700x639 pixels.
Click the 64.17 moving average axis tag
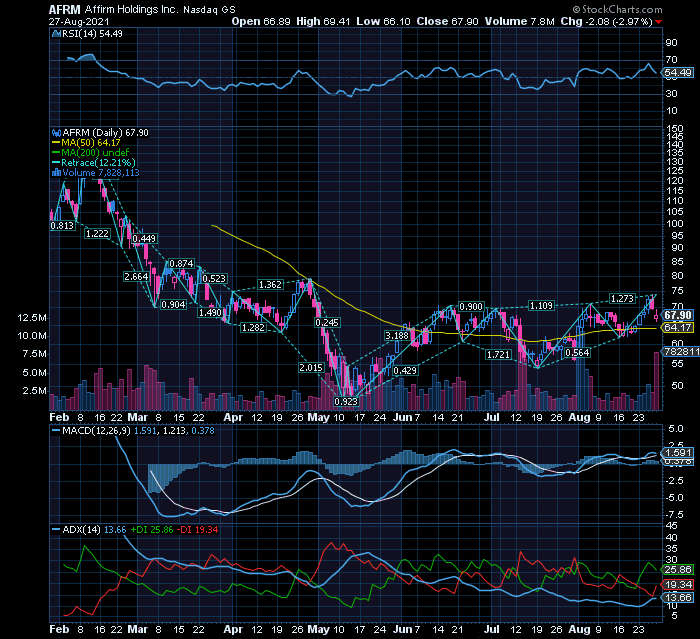point(678,327)
